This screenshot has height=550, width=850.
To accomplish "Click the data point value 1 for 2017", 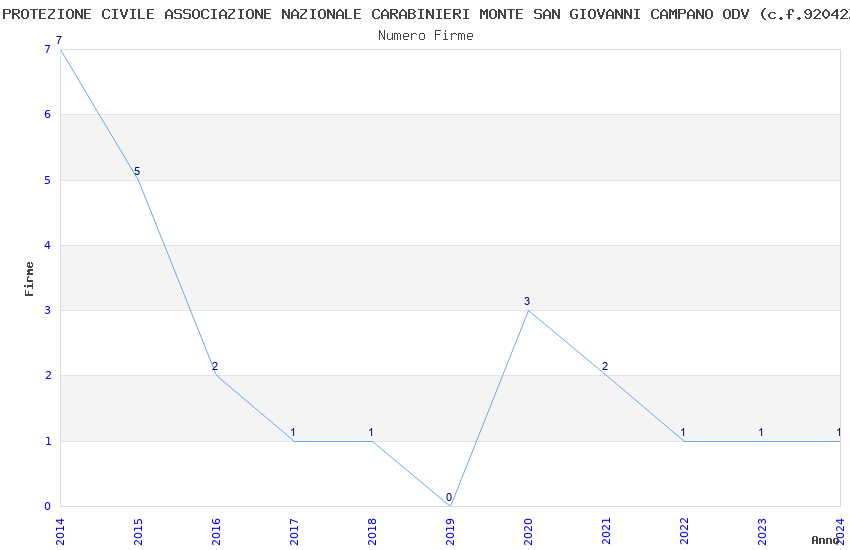I will click(293, 432).
